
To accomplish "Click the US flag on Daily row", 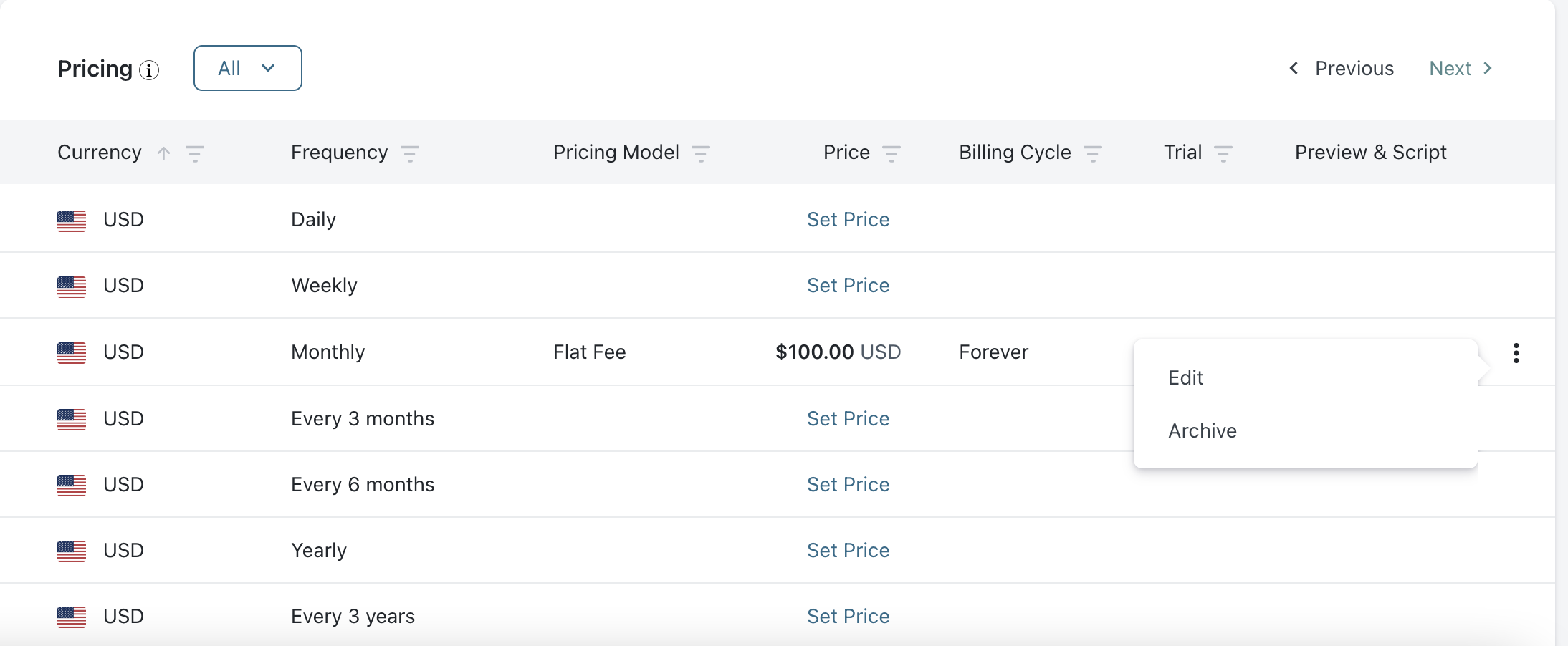I will point(72,221).
